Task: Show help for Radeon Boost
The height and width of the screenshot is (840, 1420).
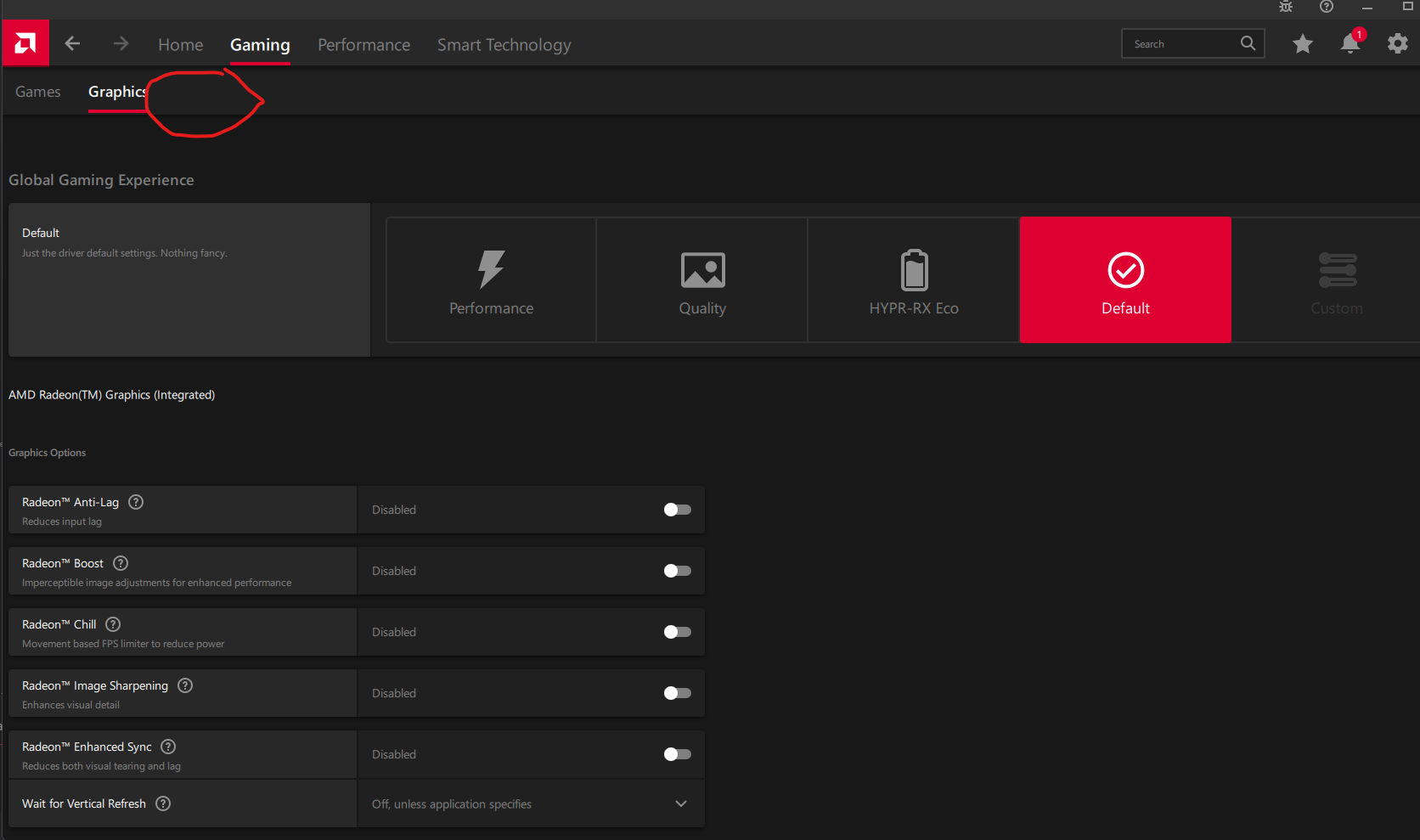Action: point(121,563)
